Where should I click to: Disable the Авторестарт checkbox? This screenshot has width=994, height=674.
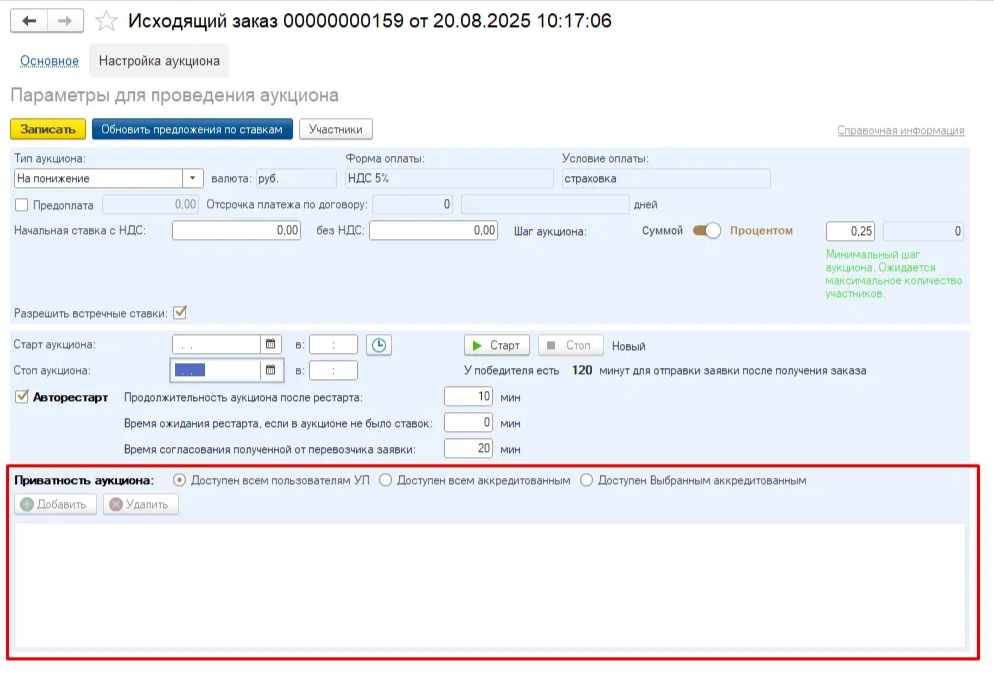[22, 397]
